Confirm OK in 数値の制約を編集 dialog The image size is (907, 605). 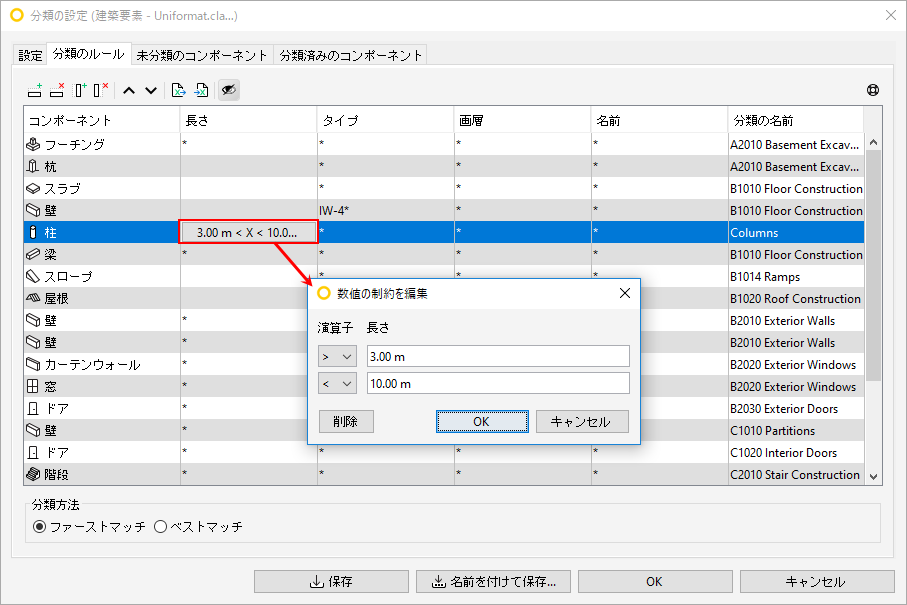[x=482, y=422]
